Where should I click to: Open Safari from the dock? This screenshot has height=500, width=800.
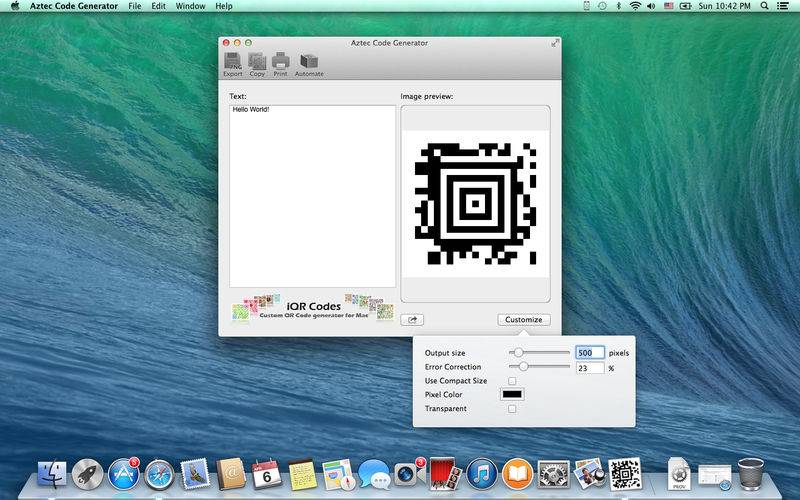click(159, 473)
